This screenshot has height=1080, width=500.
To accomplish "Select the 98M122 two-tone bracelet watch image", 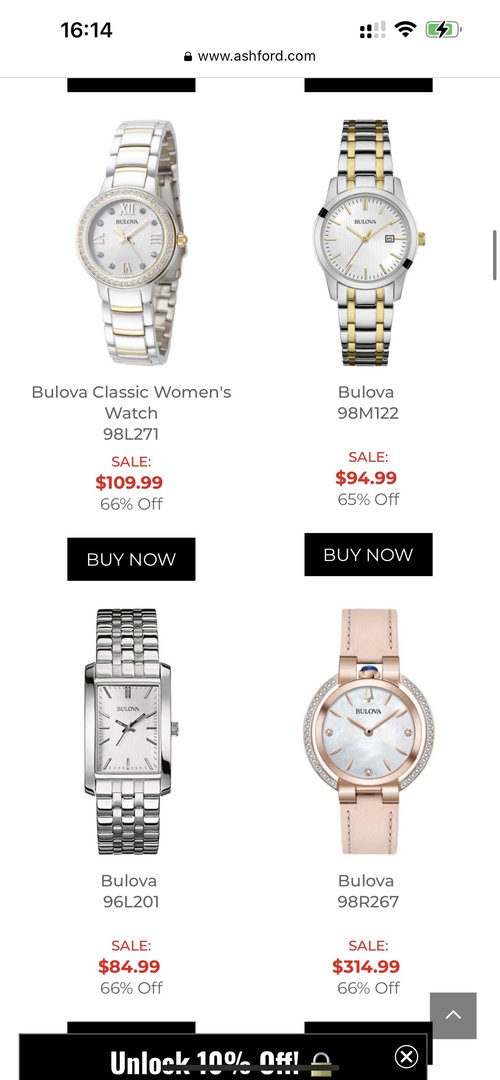I will coord(368,242).
